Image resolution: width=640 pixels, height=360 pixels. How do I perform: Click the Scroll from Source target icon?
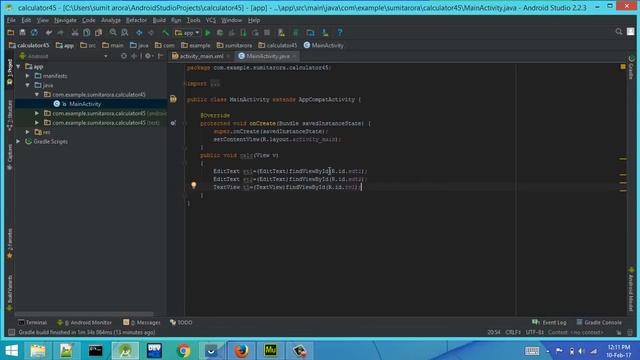124,56
